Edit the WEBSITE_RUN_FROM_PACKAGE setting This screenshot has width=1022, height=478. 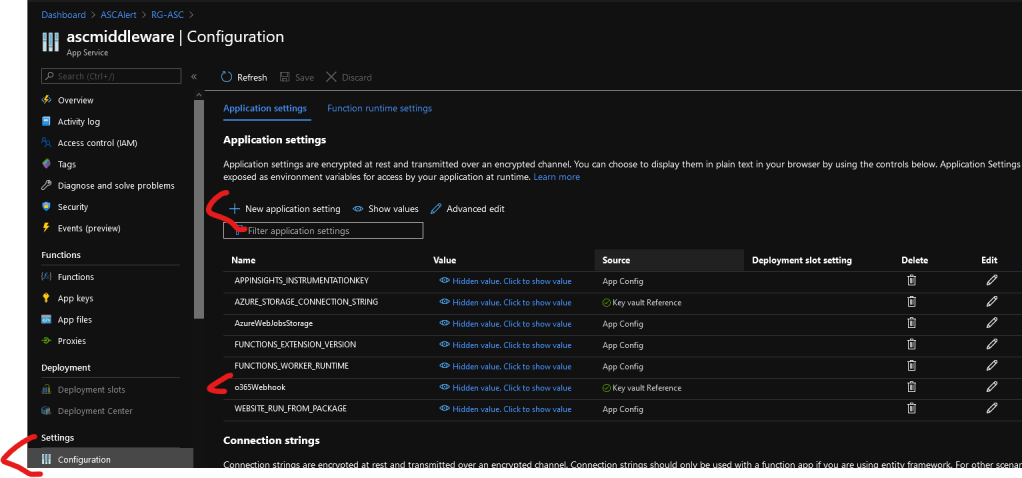click(x=991, y=408)
